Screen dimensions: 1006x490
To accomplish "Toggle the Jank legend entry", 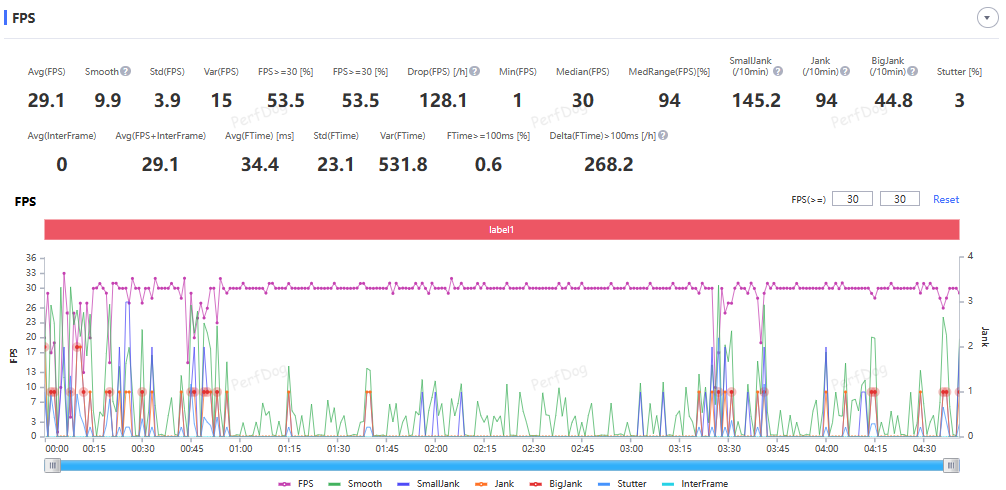I will click(496, 483).
